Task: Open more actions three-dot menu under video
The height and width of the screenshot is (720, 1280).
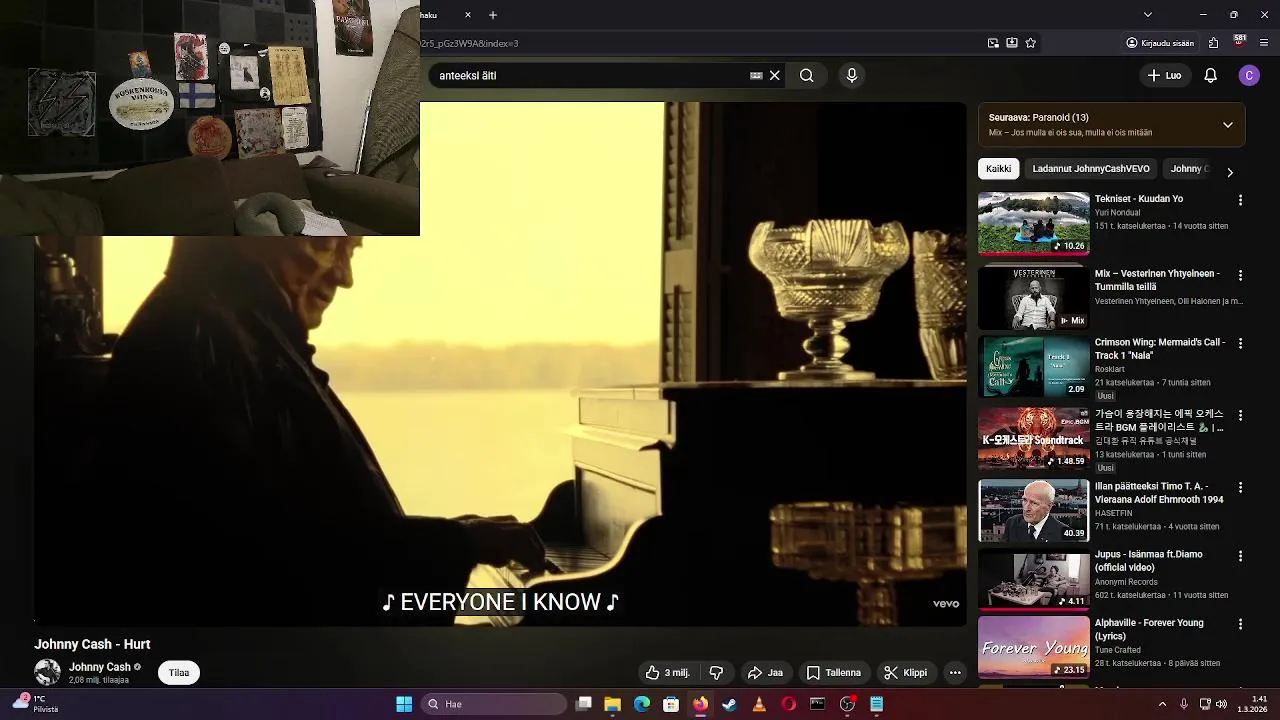Action: pos(955,673)
